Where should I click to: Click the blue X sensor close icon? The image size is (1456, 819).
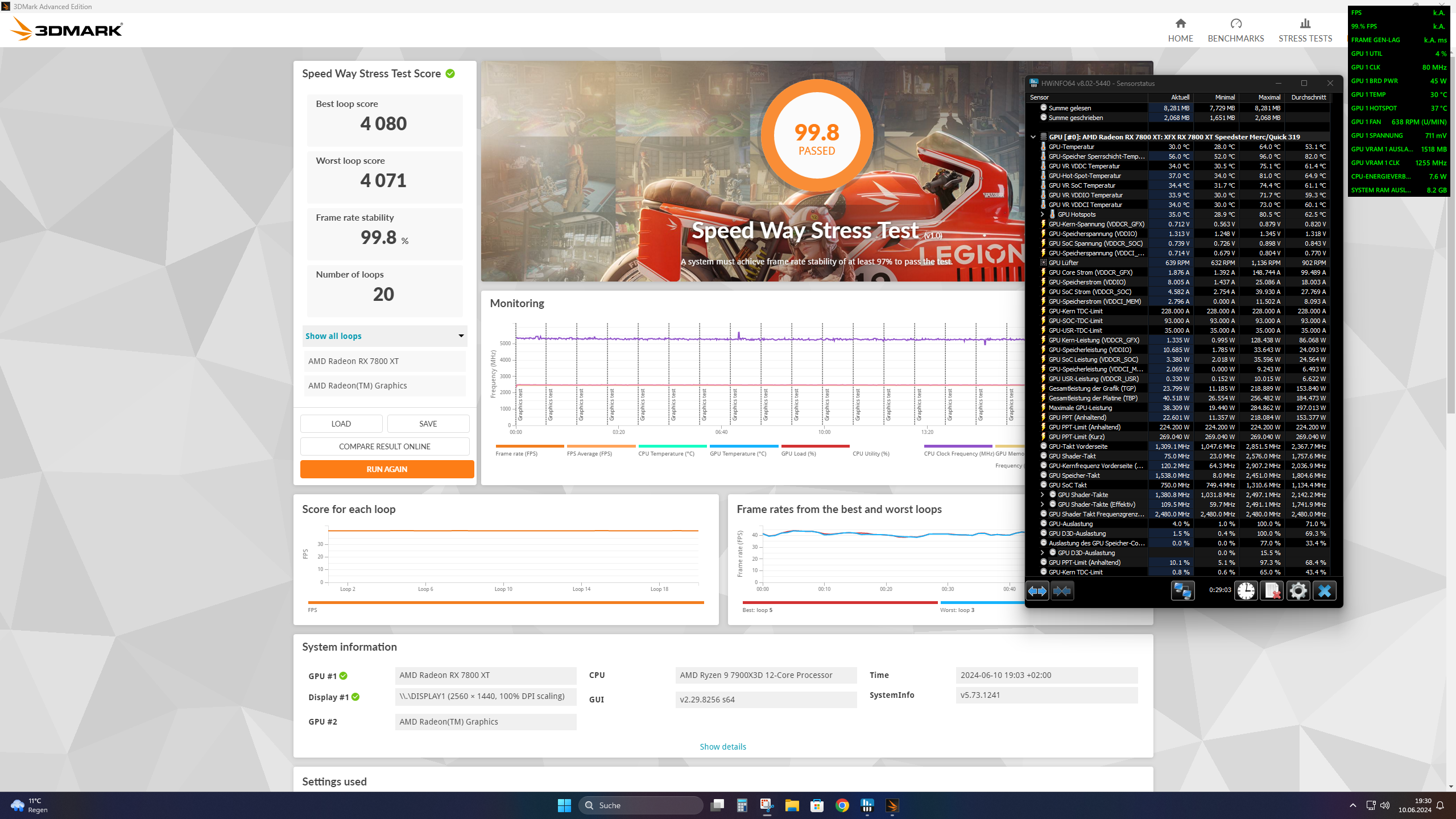pyautogui.click(x=1324, y=591)
